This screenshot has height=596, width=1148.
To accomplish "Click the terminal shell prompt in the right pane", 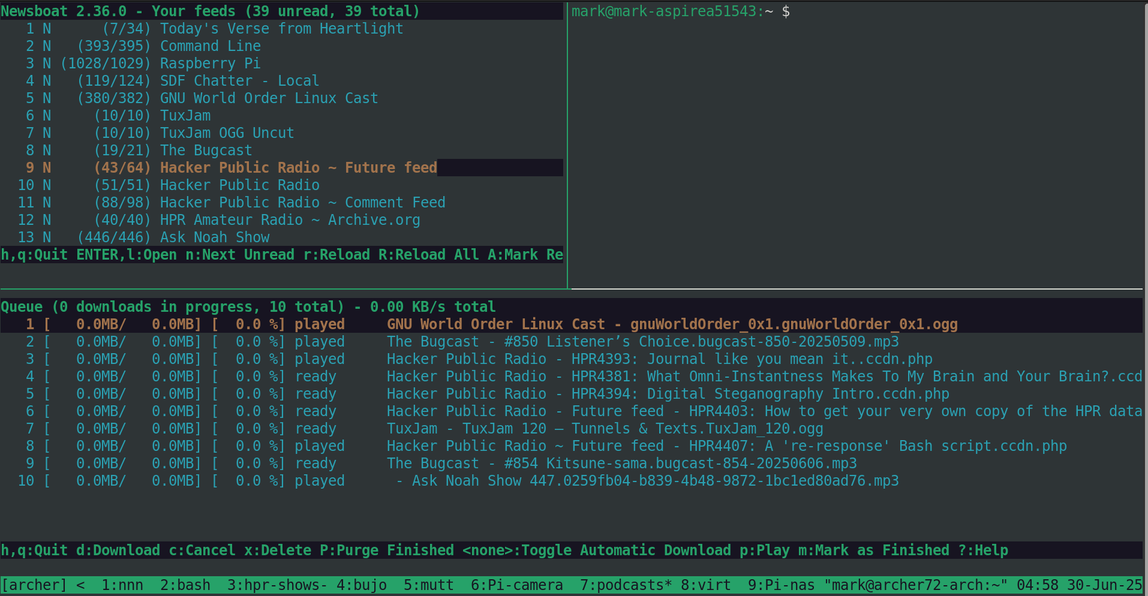I will point(680,11).
